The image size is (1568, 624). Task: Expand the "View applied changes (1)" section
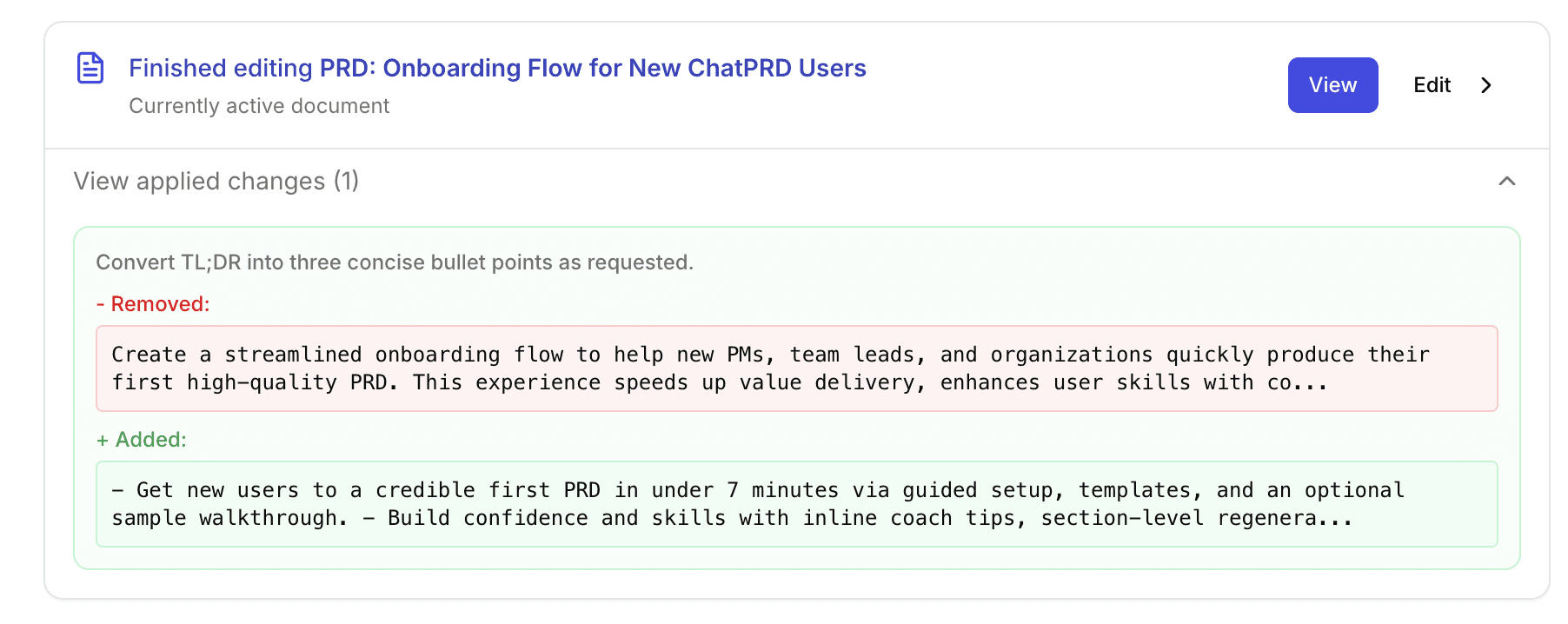(x=216, y=181)
